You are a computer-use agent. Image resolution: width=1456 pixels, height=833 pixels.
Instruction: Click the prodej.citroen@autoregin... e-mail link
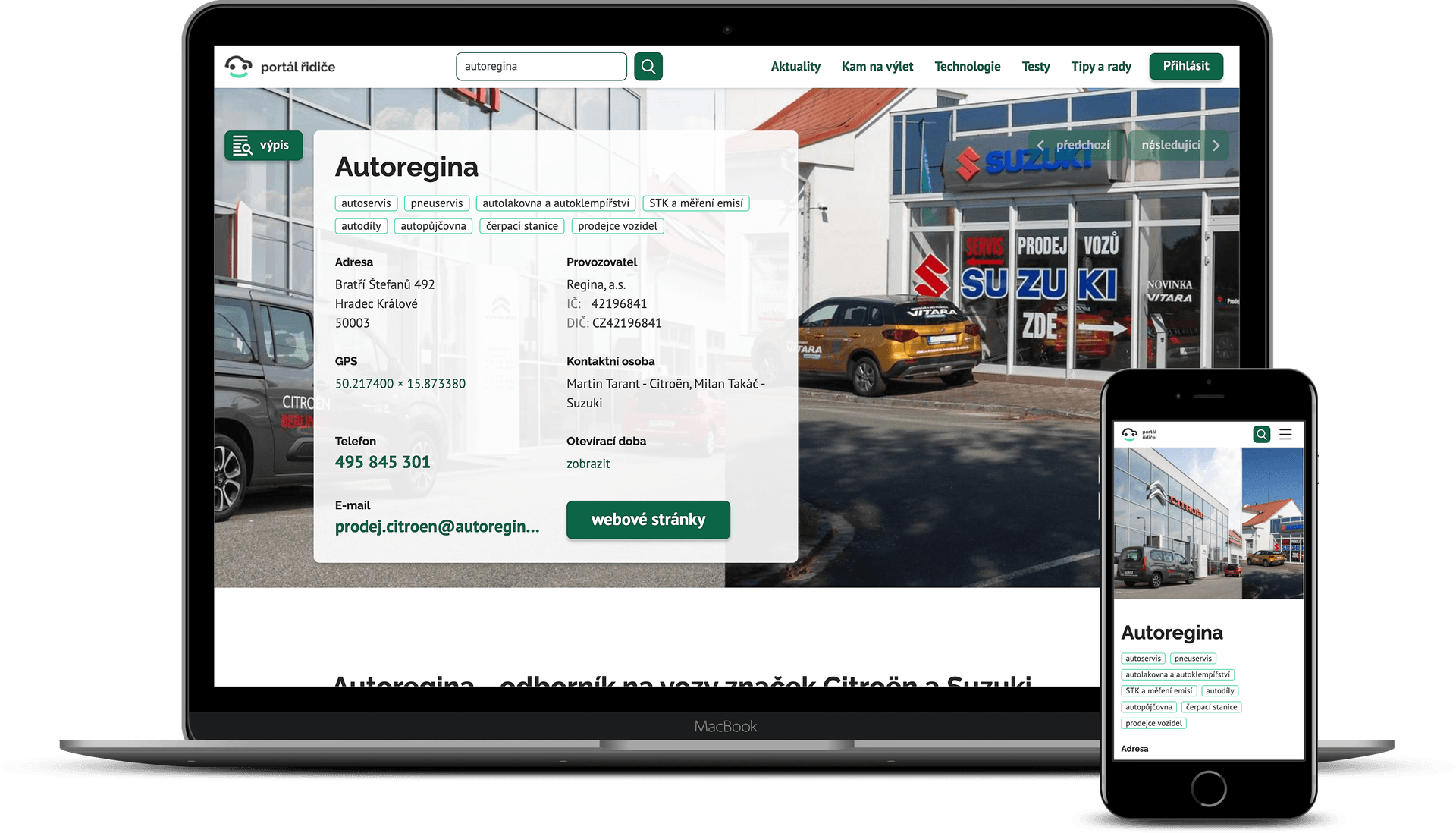pyautogui.click(x=438, y=527)
